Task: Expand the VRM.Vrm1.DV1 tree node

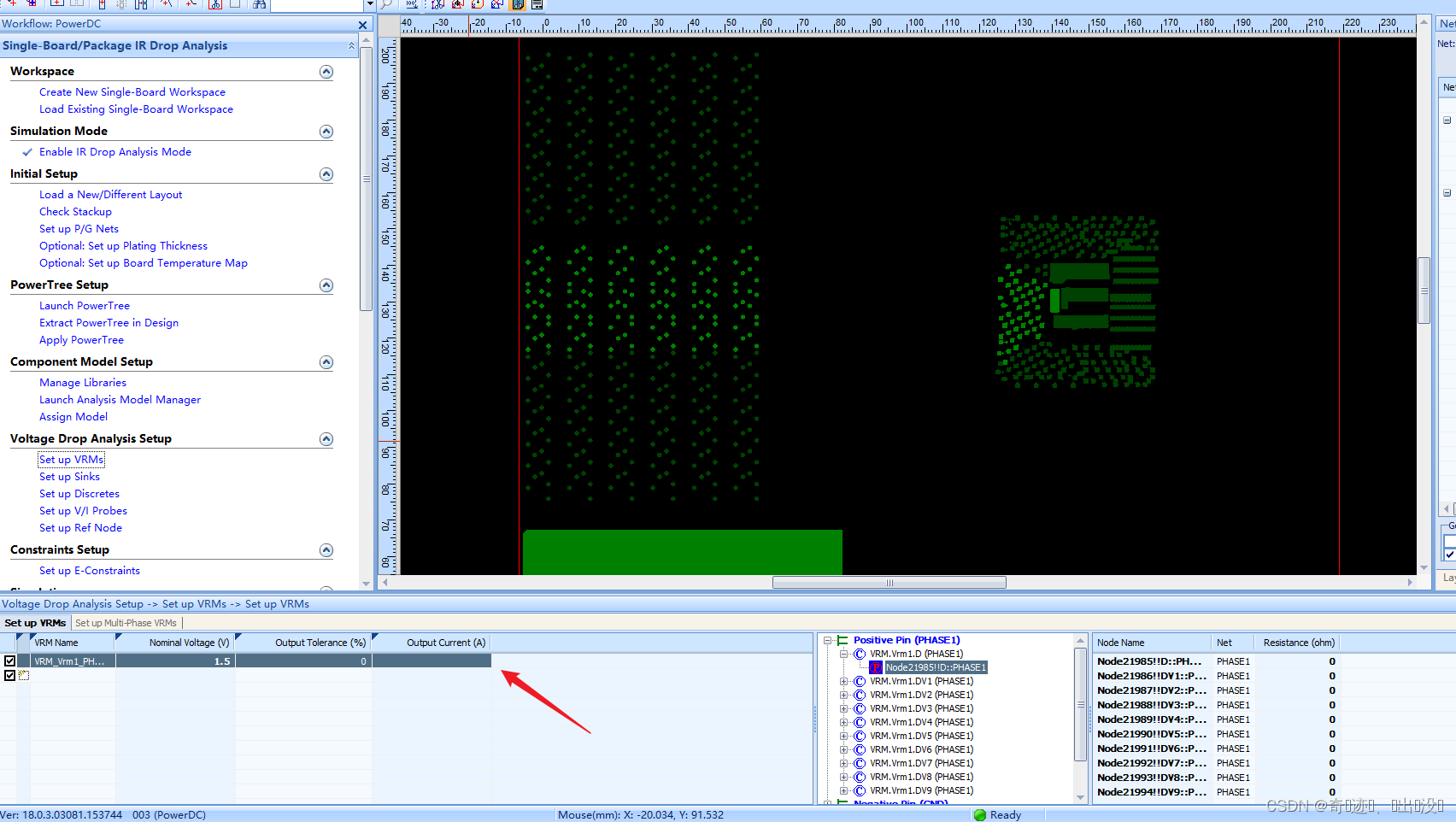Action: click(x=843, y=681)
